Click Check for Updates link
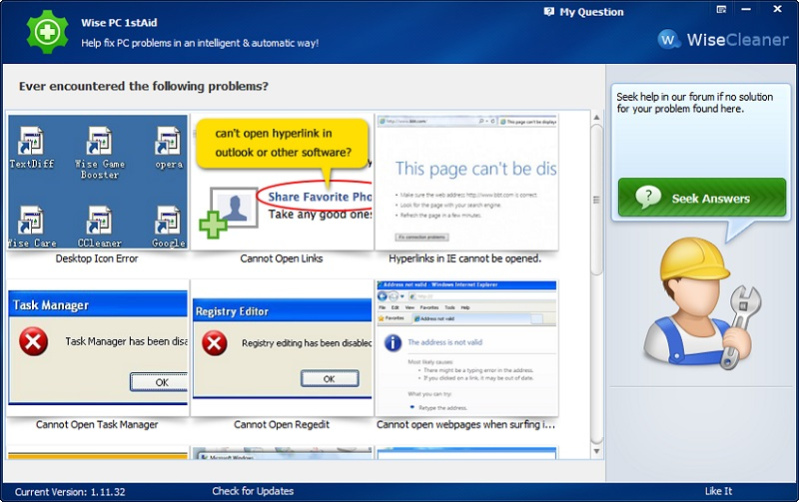799x502 pixels. [x=252, y=491]
